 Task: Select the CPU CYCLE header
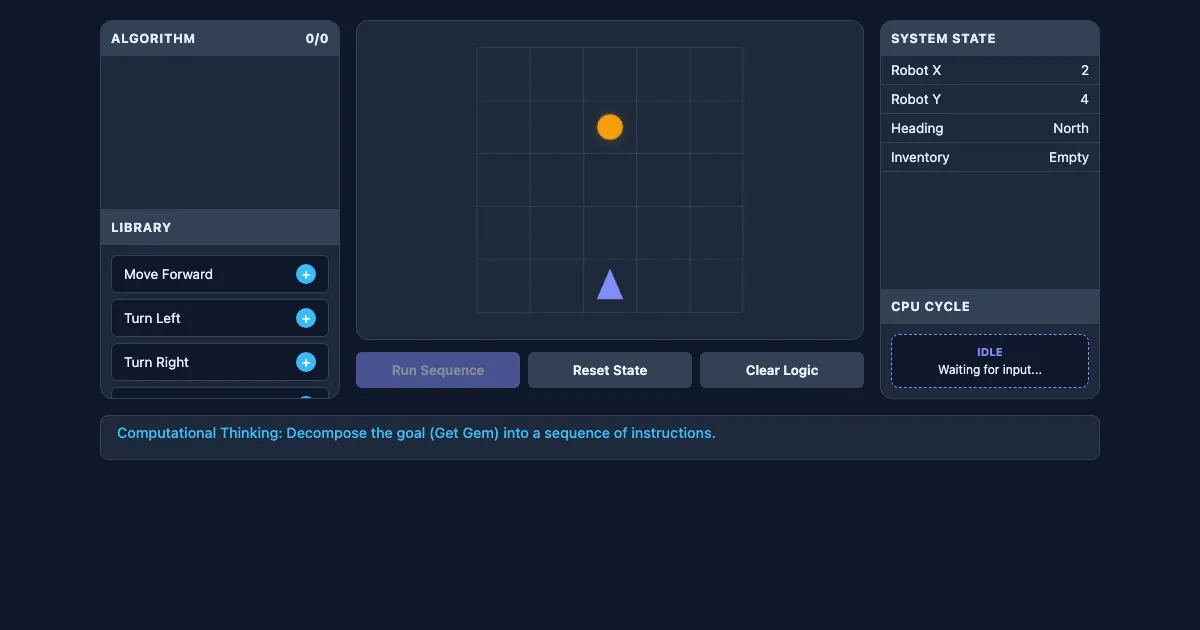click(990, 306)
